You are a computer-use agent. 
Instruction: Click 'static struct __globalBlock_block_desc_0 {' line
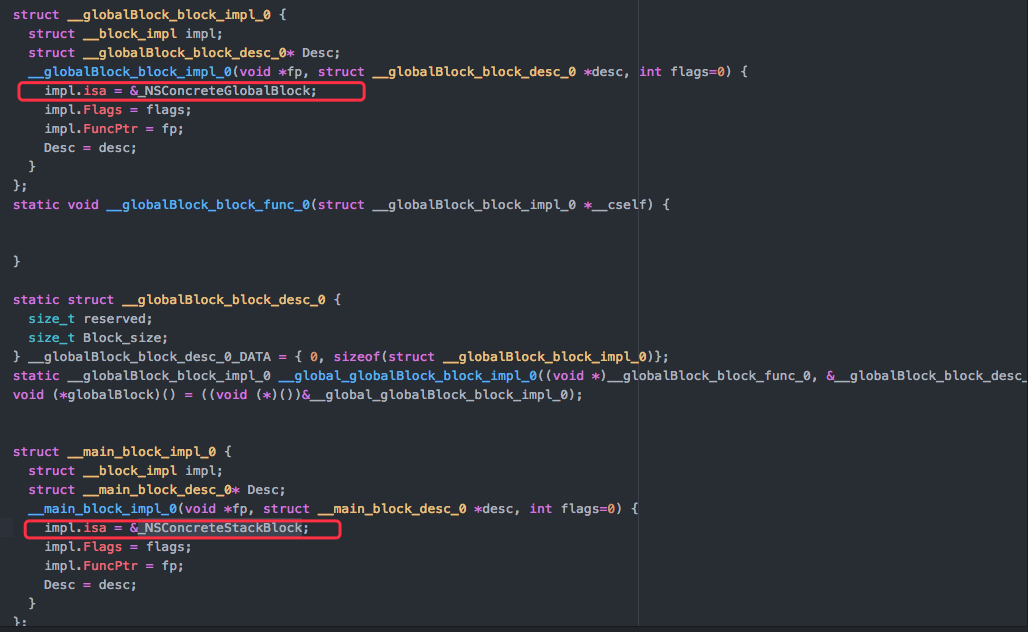coord(177,300)
